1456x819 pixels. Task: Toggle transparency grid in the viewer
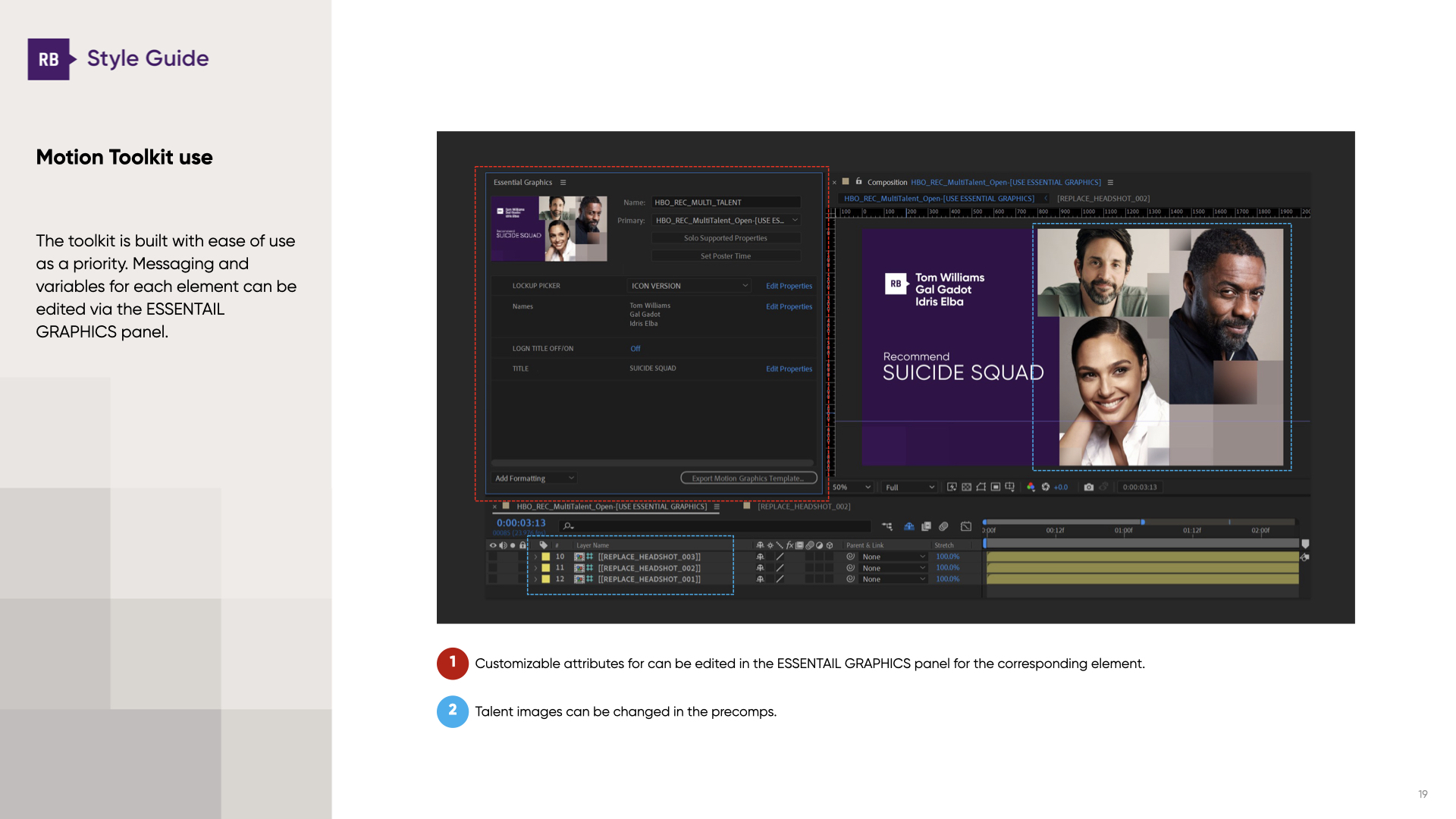click(966, 487)
